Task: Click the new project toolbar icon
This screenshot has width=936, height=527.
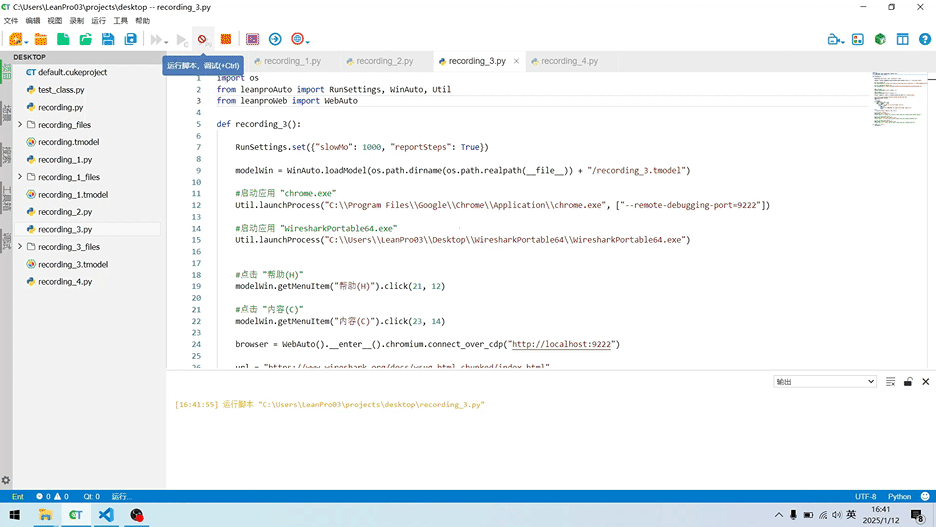Action: point(16,39)
